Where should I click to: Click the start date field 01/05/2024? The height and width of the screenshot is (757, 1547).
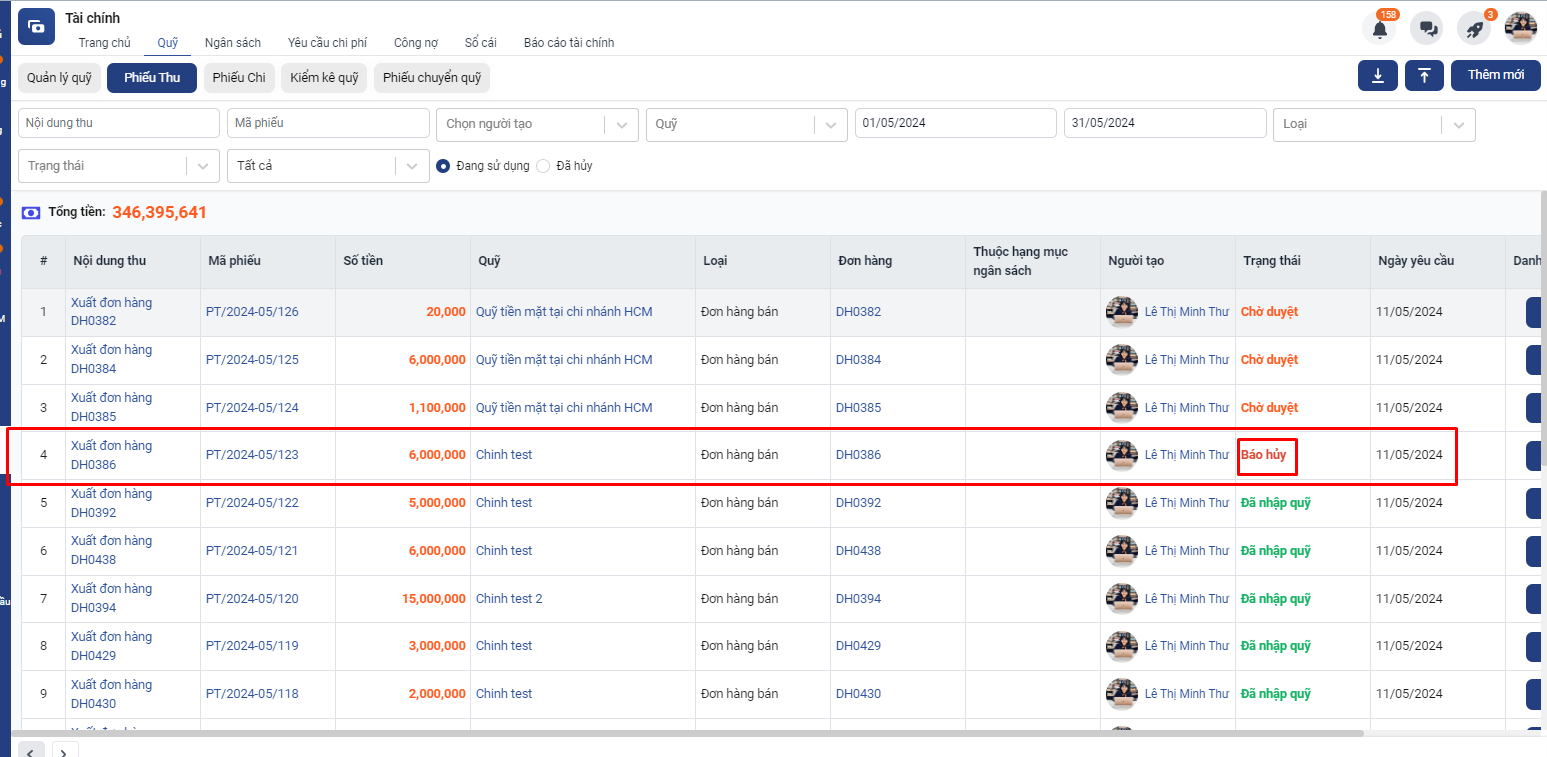[955, 123]
